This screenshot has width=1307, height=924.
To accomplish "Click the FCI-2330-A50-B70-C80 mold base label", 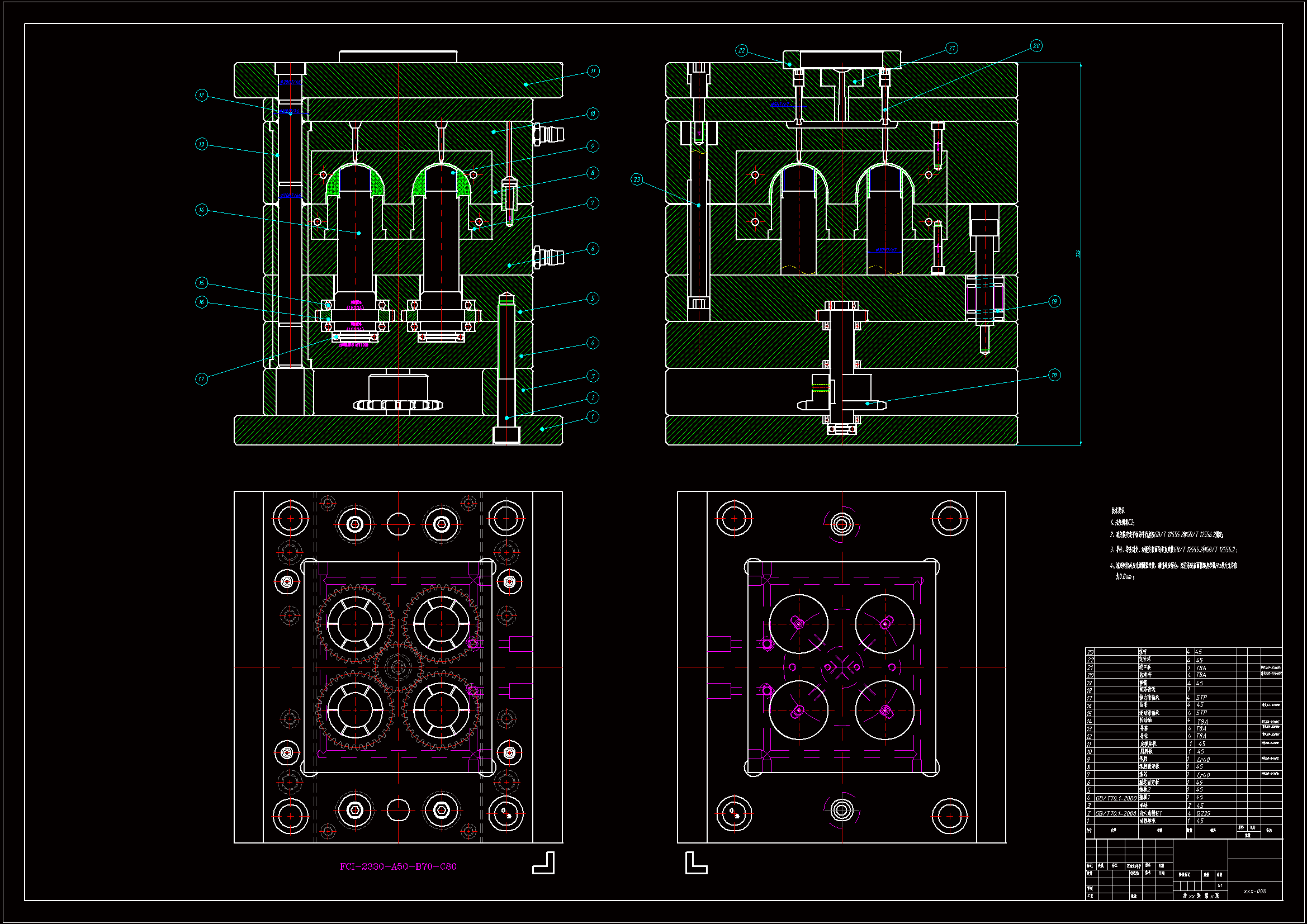I will click(398, 866).
